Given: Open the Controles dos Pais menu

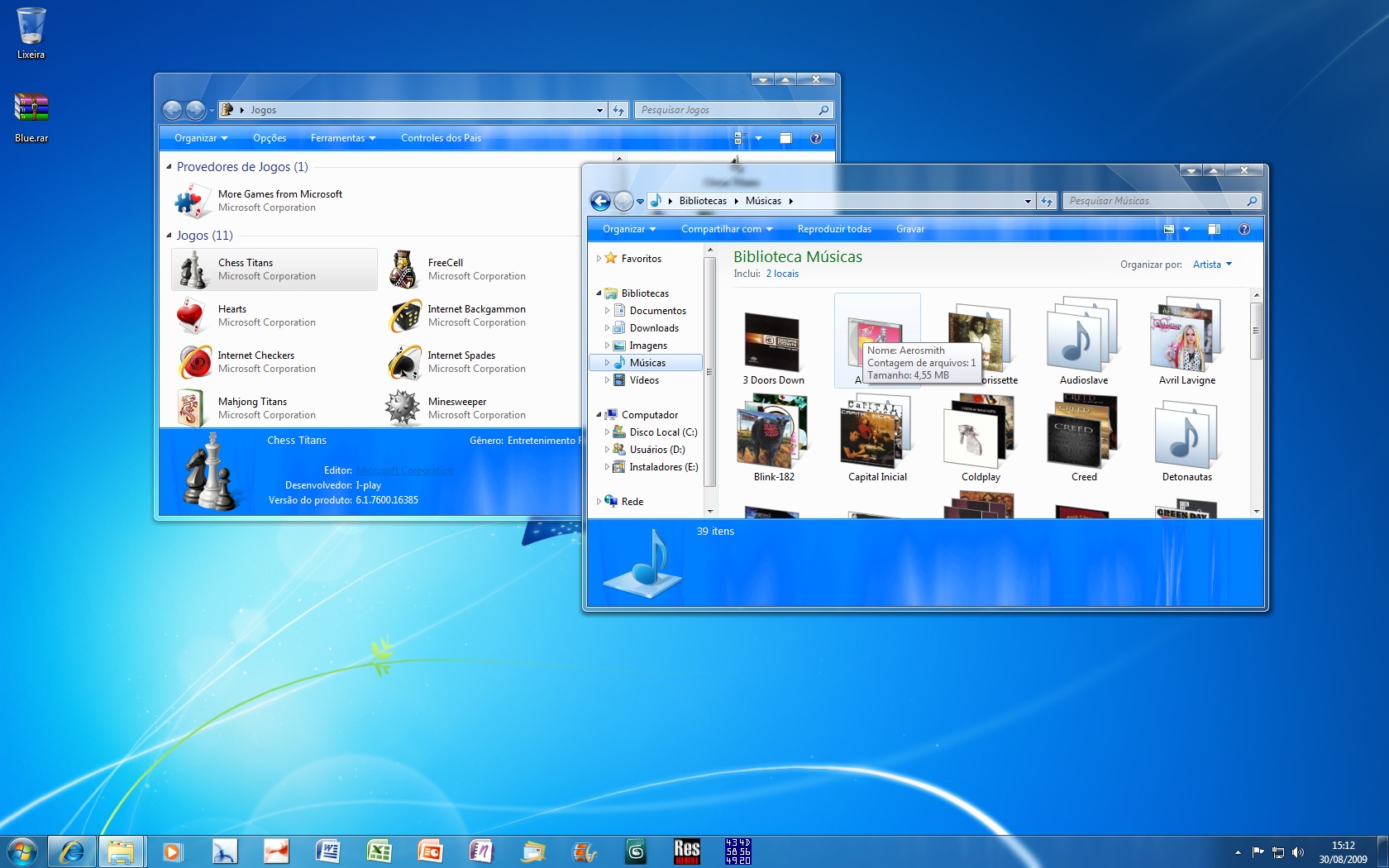Looking at the screenshot, I should point(441,138).
